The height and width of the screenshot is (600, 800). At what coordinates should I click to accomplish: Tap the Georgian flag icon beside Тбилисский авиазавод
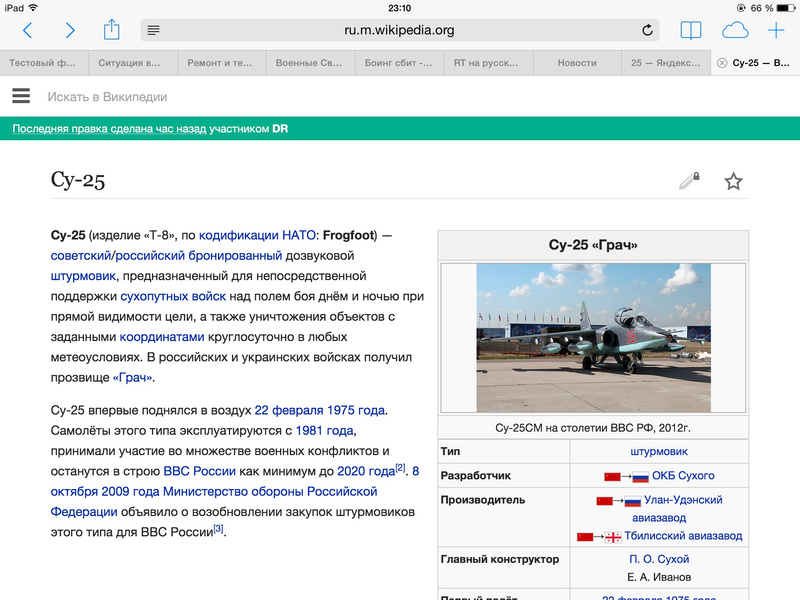(x=613, y=537)
